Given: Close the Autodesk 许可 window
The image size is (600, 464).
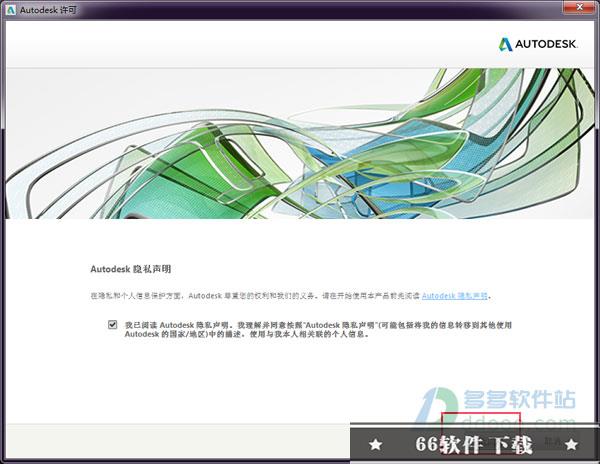Looking at the screenshot, I should (x=579, y=7).
